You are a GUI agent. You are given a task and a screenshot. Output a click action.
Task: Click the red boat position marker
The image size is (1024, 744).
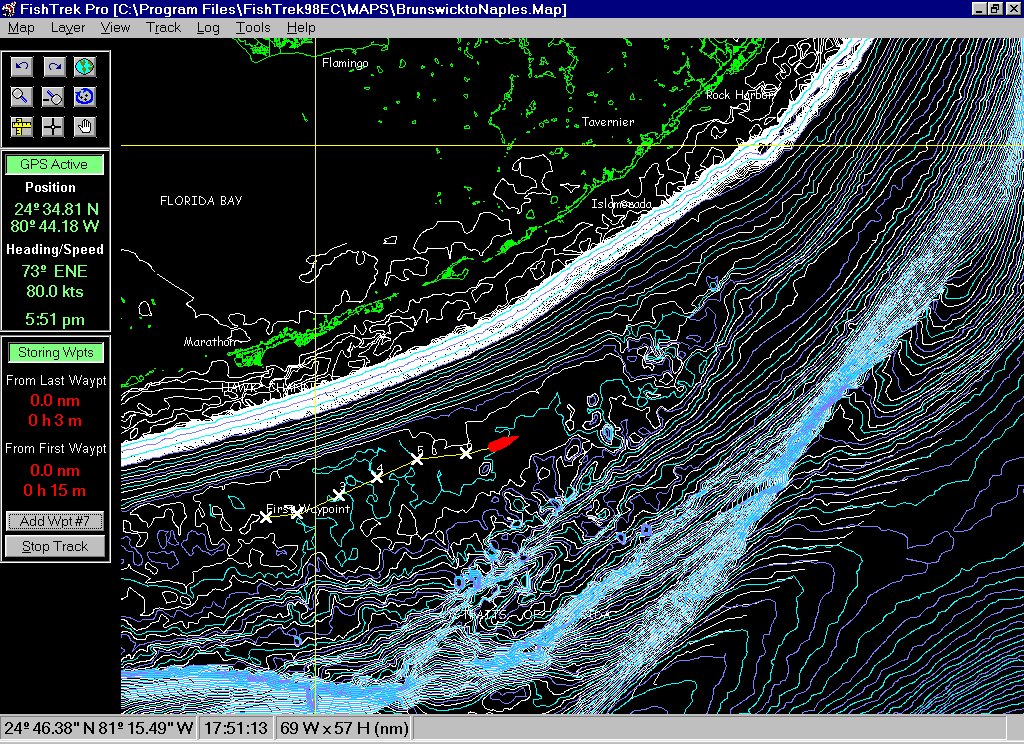[503, 444]
